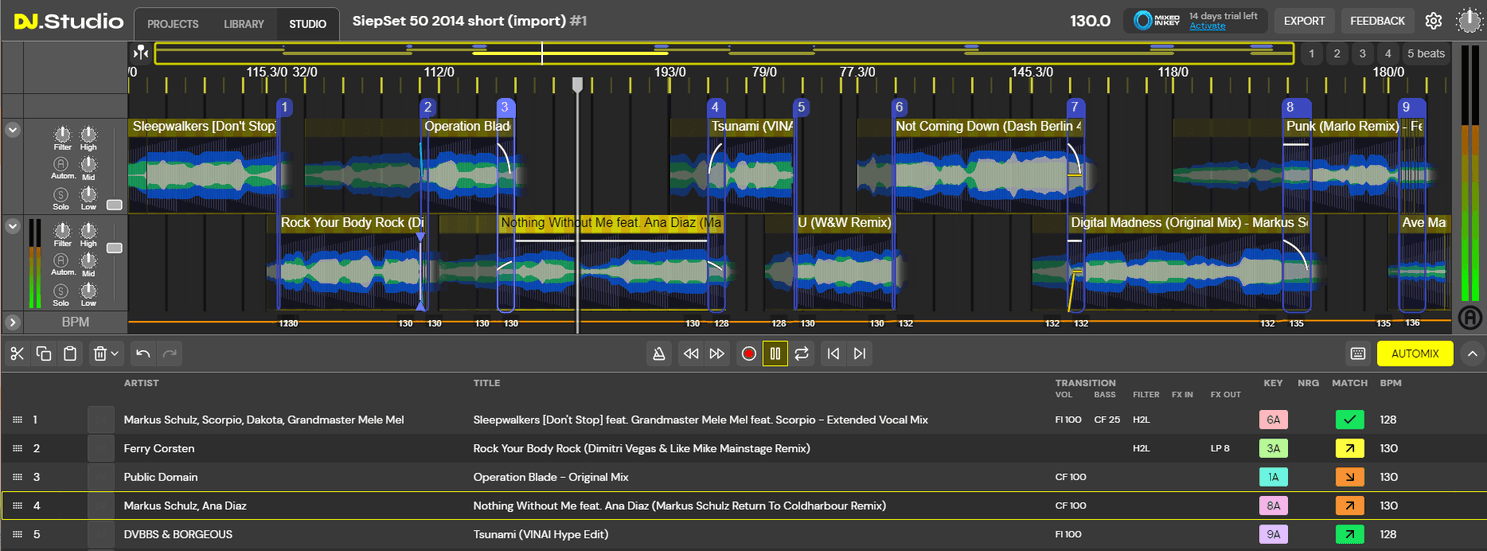The image size is (1487, 551).
Task: Toggle Autom. on the top track
Action: [x=62, y=164]
